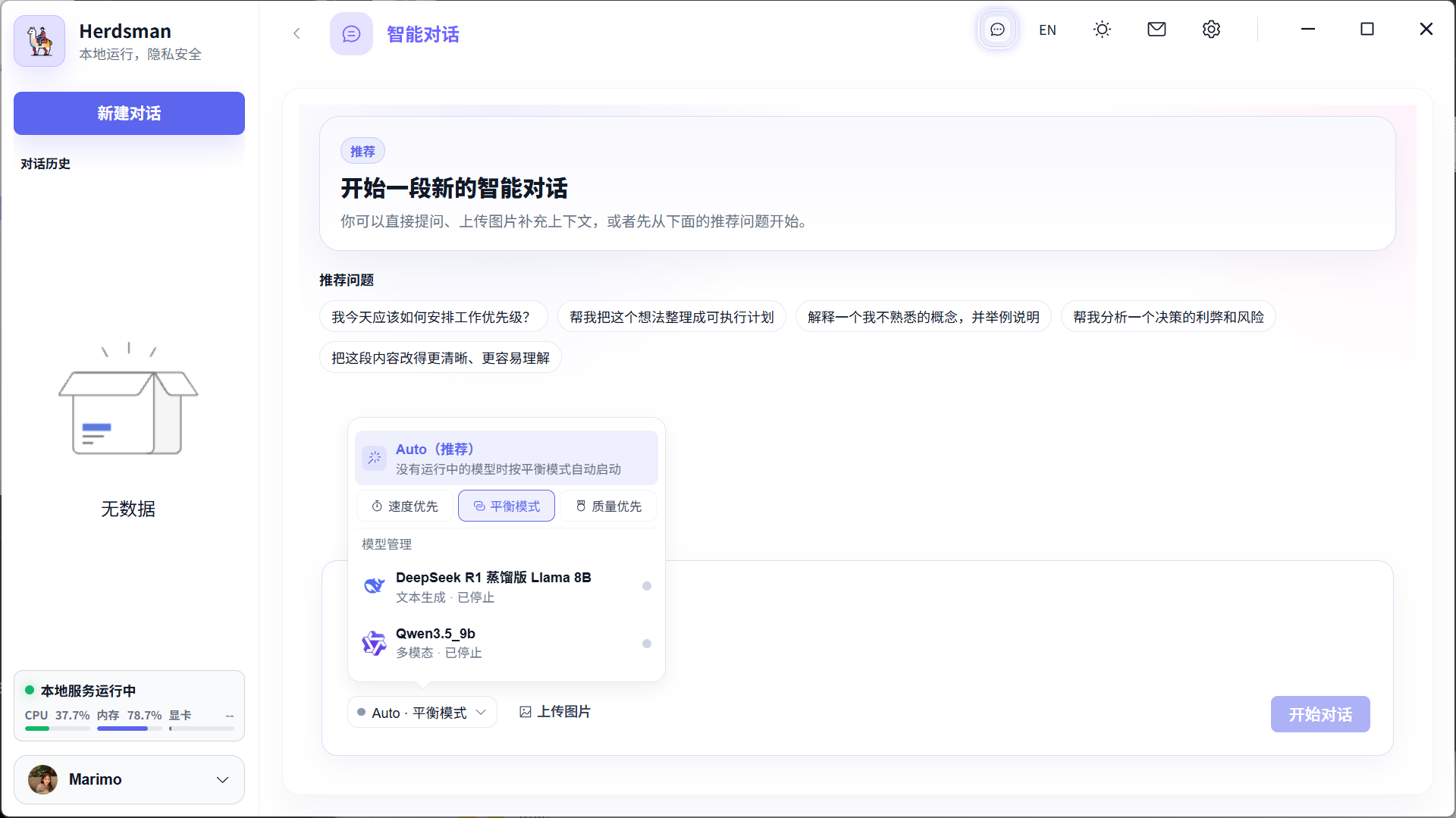Click the 开始一段新的智能对话 heading

coord(453,188)
